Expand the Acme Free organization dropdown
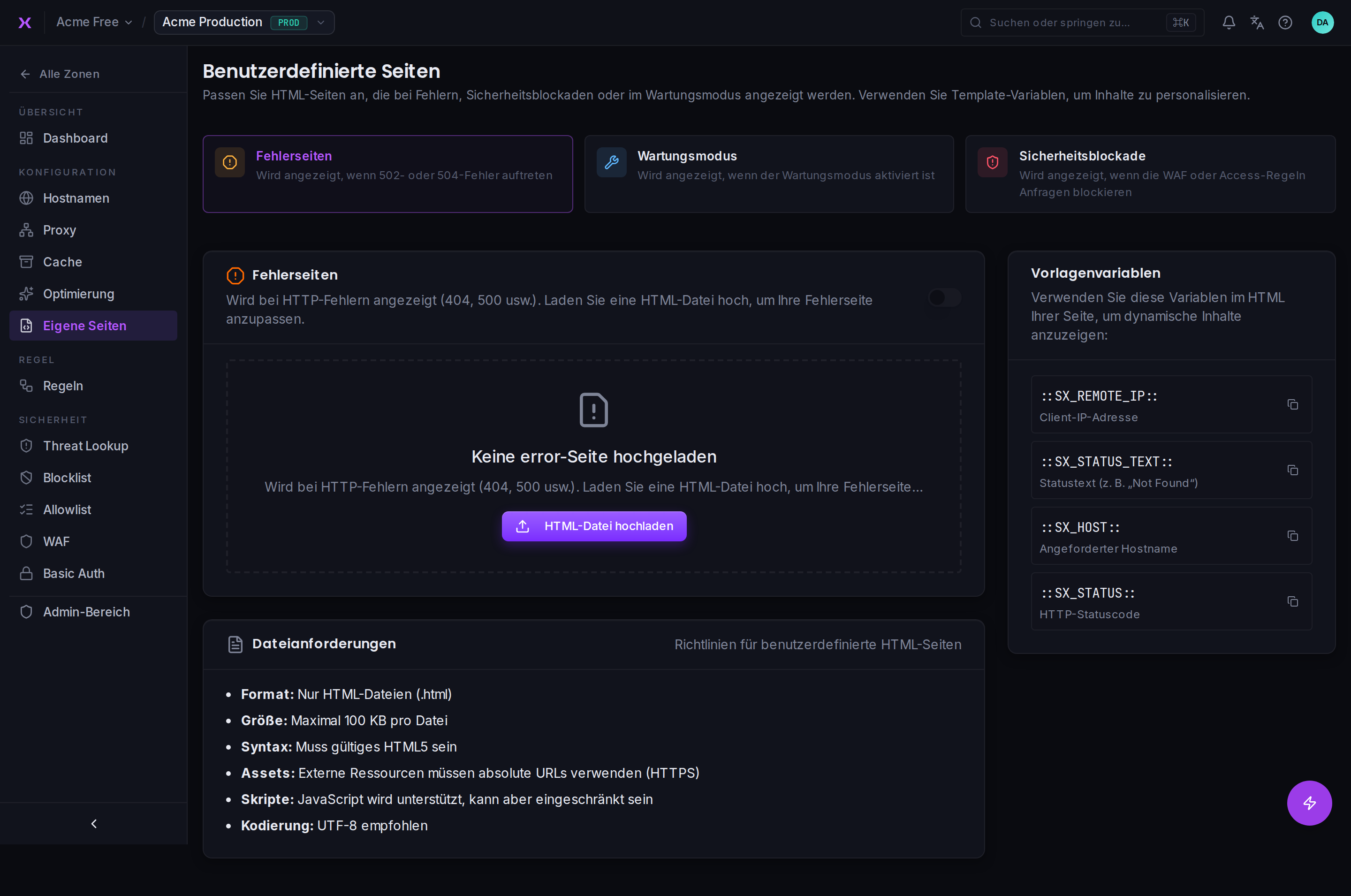This screenshot has width=1351, height=896. 94,23
